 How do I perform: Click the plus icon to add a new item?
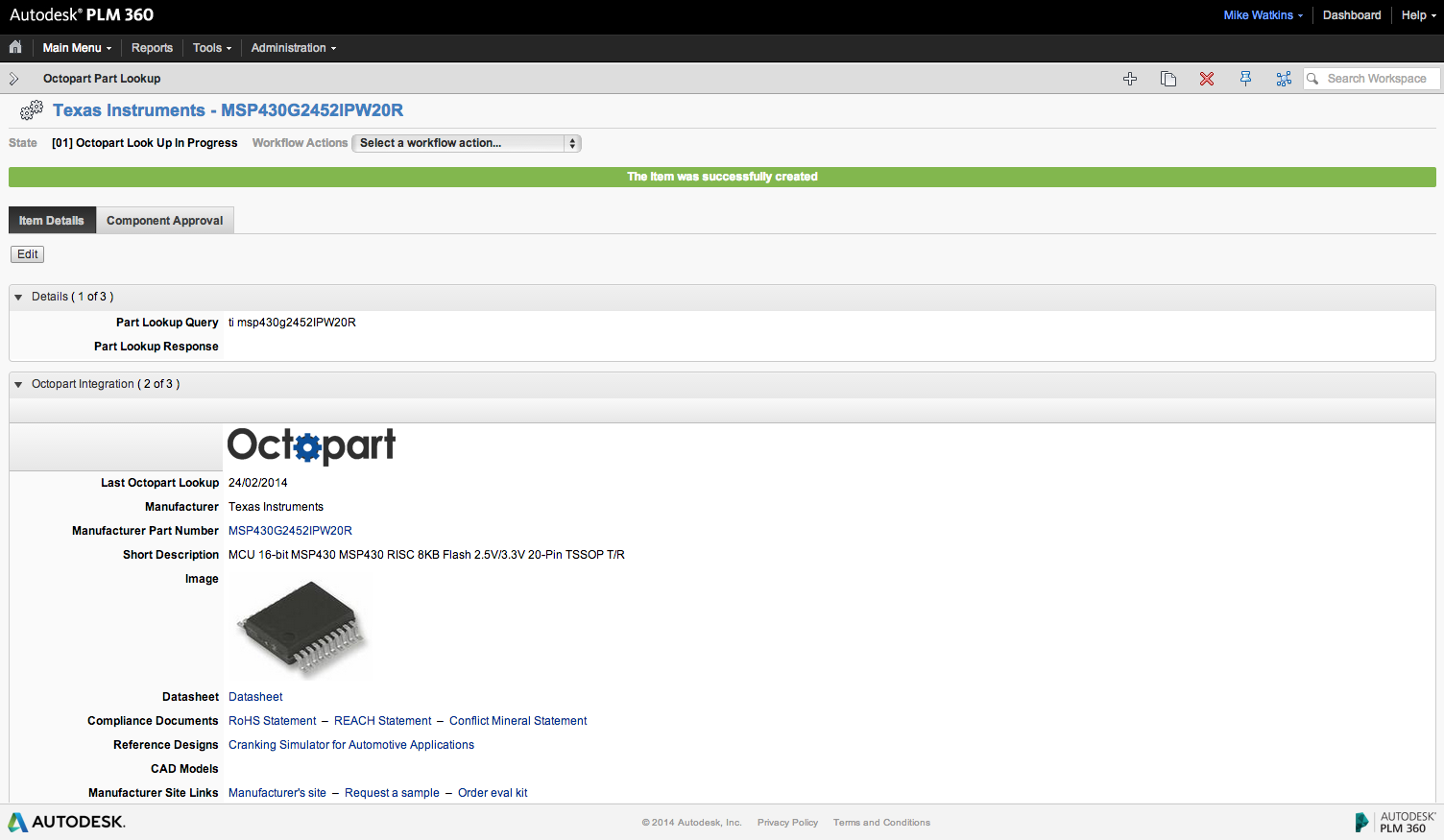coord(1130,79)
